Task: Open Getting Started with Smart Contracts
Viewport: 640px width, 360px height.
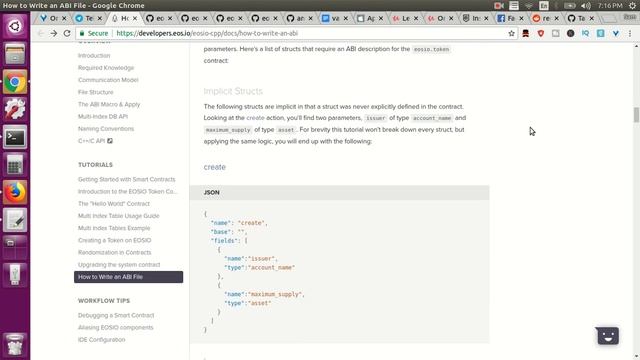Action: [x=127, y=180]
